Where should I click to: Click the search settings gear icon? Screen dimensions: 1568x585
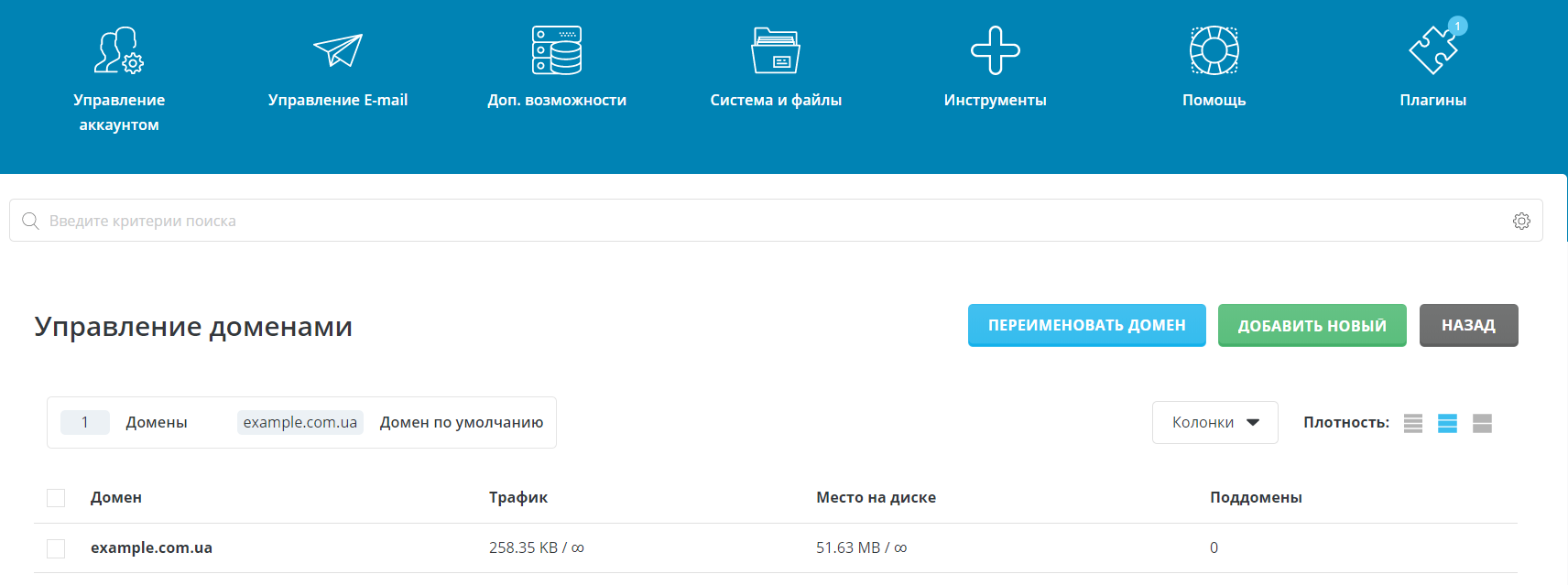click(x=1521, y=221)
